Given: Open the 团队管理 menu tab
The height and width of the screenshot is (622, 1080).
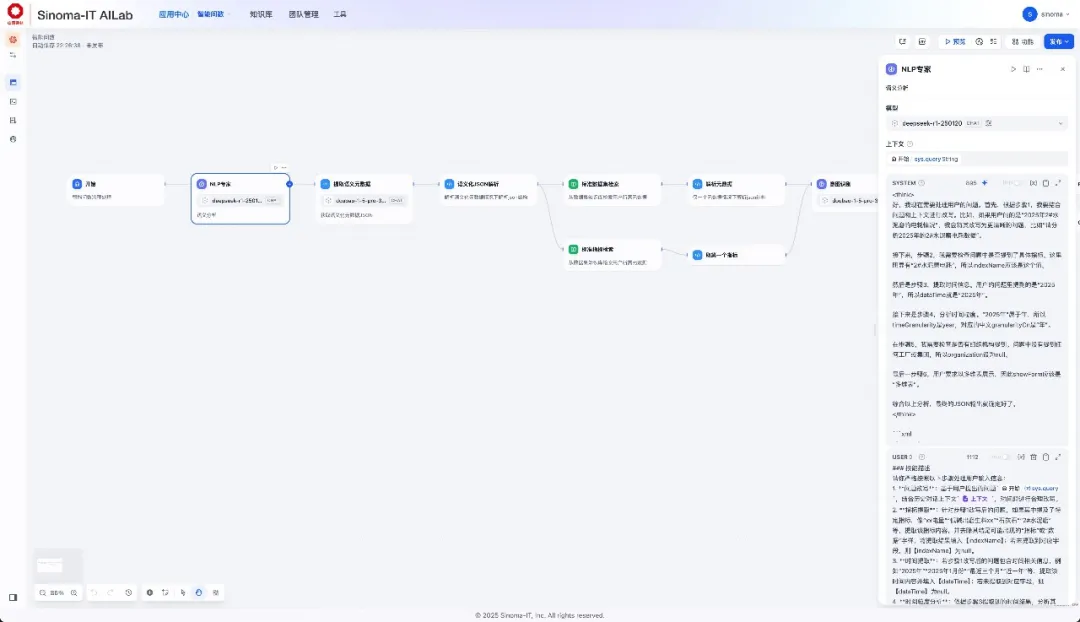Looking at the screenshot, I should coord(303,14).
